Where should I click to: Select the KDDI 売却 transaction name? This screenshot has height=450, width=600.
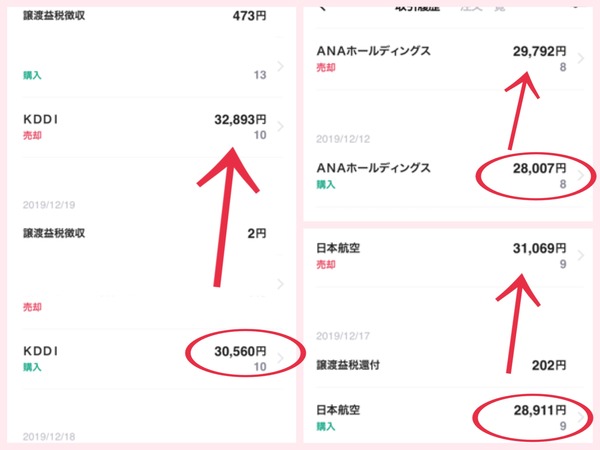coord(41,119)
